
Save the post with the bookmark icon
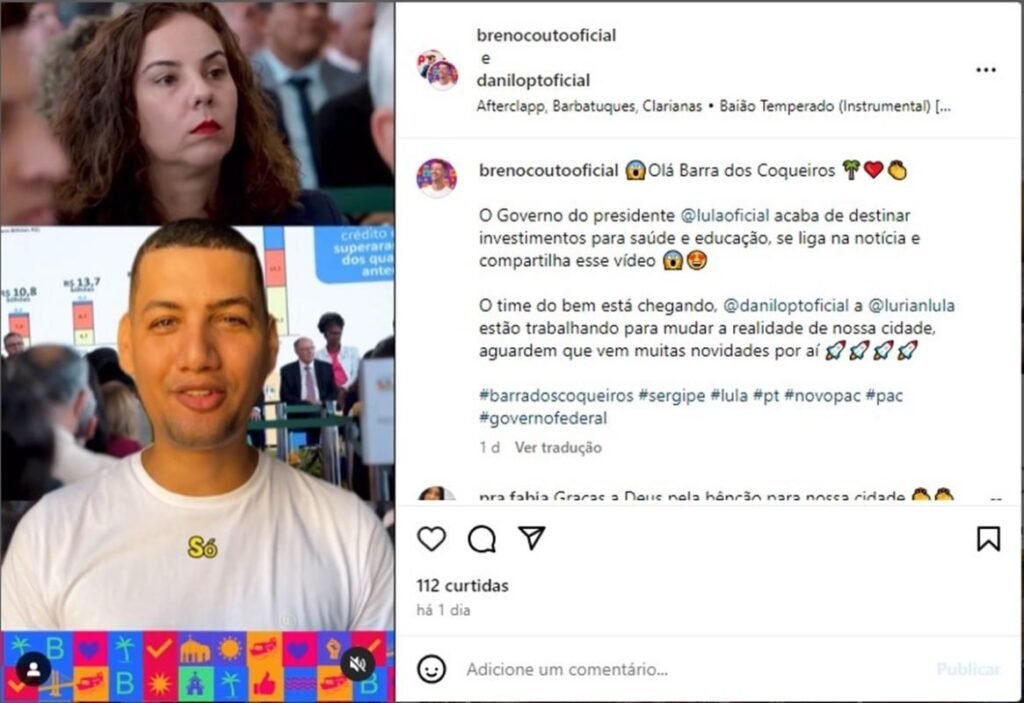click(988, 539)
